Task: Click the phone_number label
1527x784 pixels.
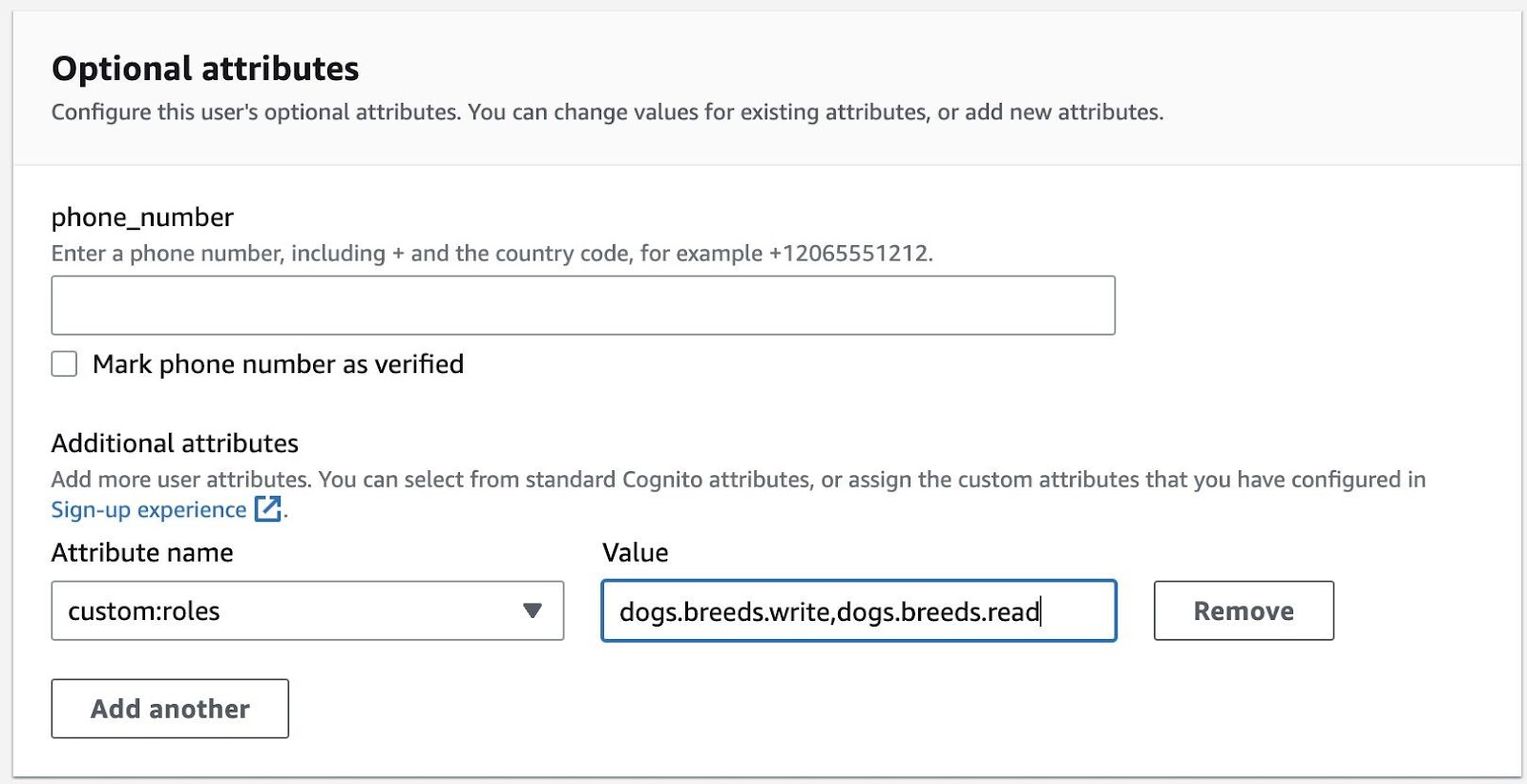Action: 142,217
